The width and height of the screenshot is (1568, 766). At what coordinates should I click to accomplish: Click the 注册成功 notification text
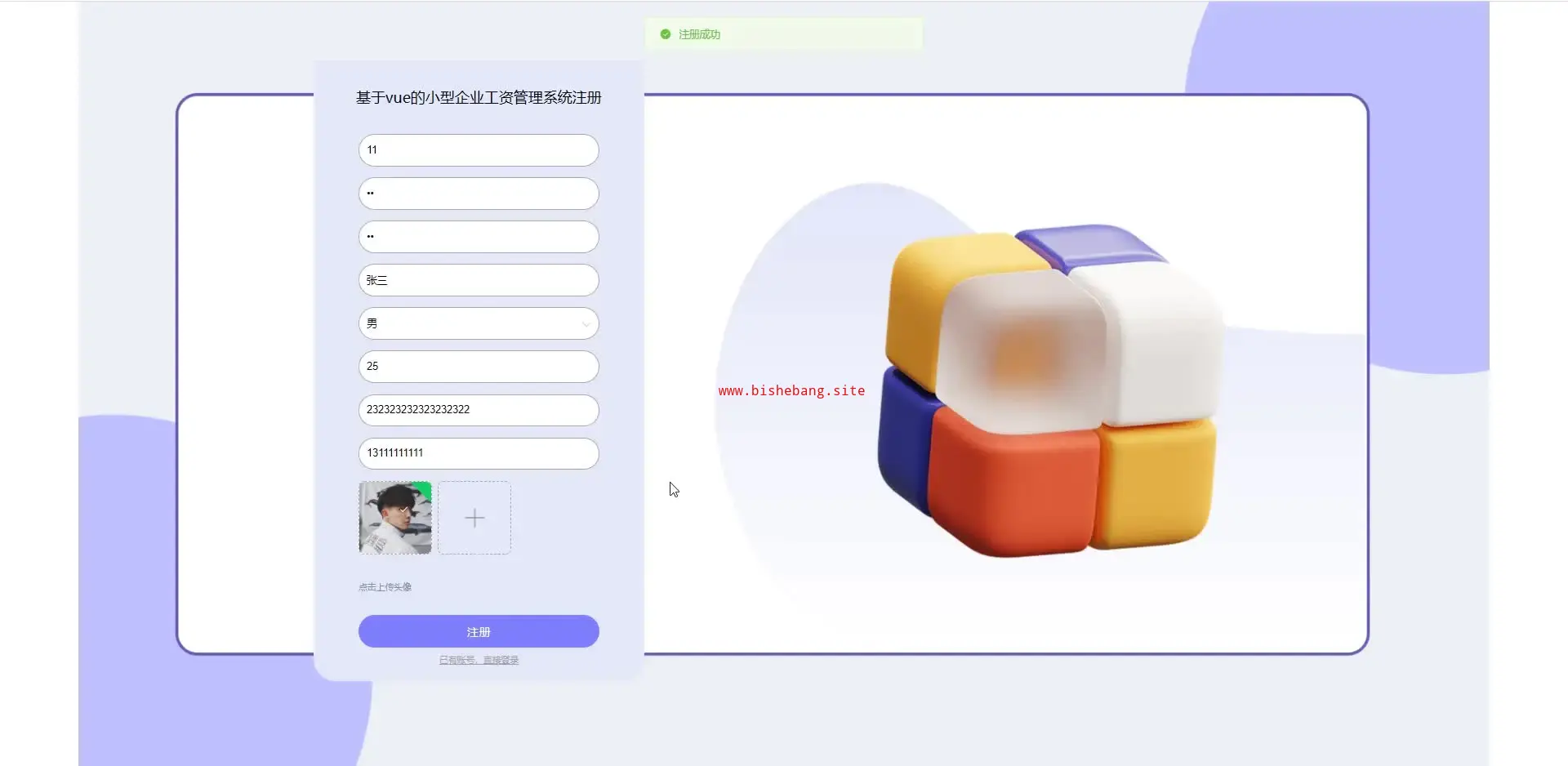click(699, 34)
